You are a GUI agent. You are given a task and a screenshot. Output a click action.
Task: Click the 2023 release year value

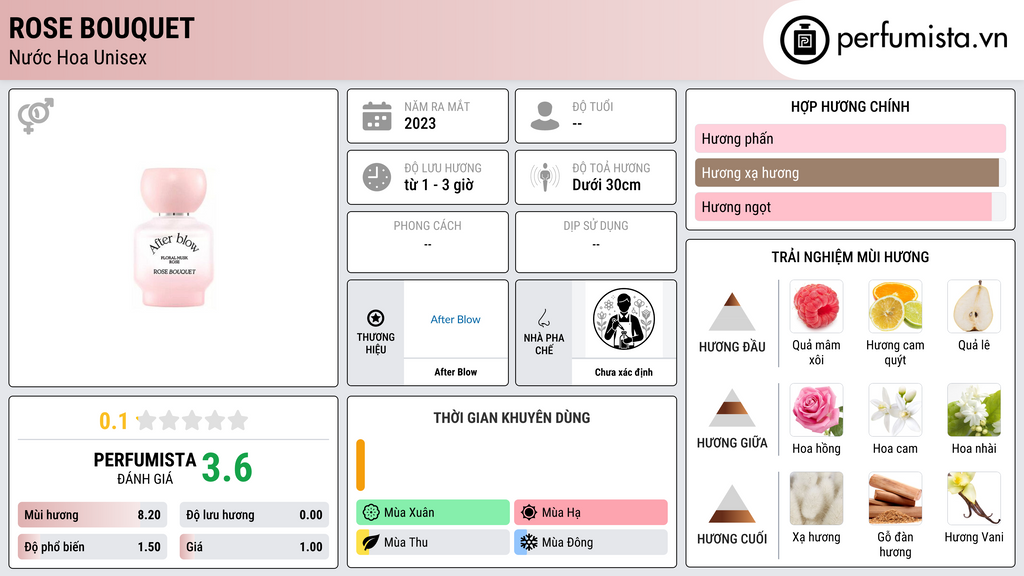pos(420,123)
